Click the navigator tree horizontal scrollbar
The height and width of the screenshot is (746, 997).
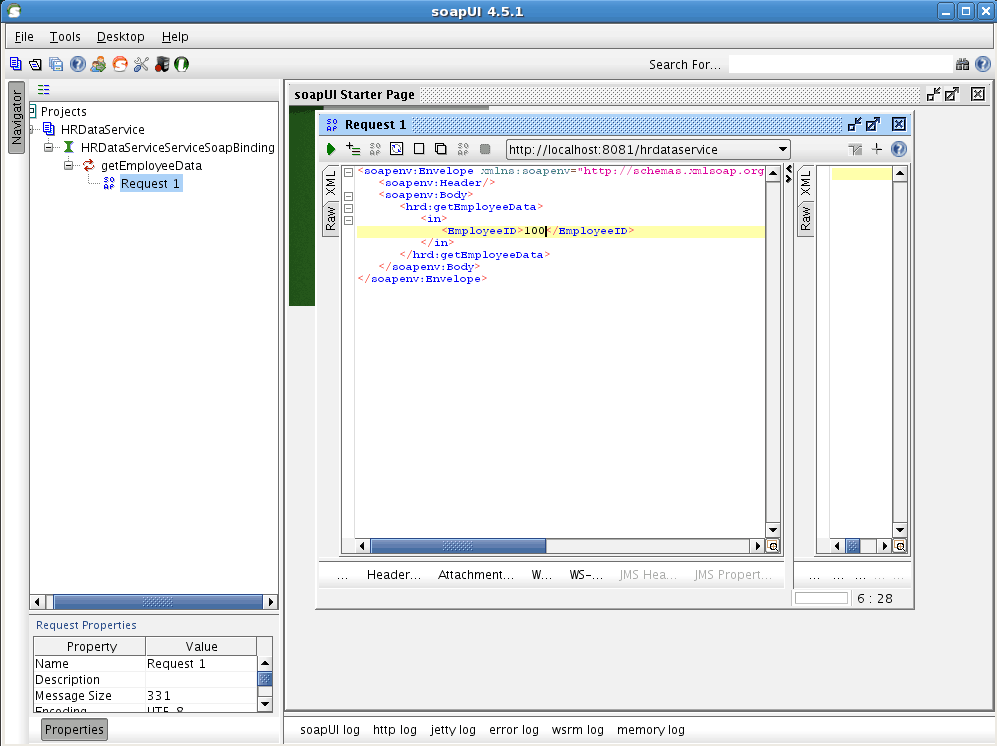pyautogui.click(x=158, y=602)
